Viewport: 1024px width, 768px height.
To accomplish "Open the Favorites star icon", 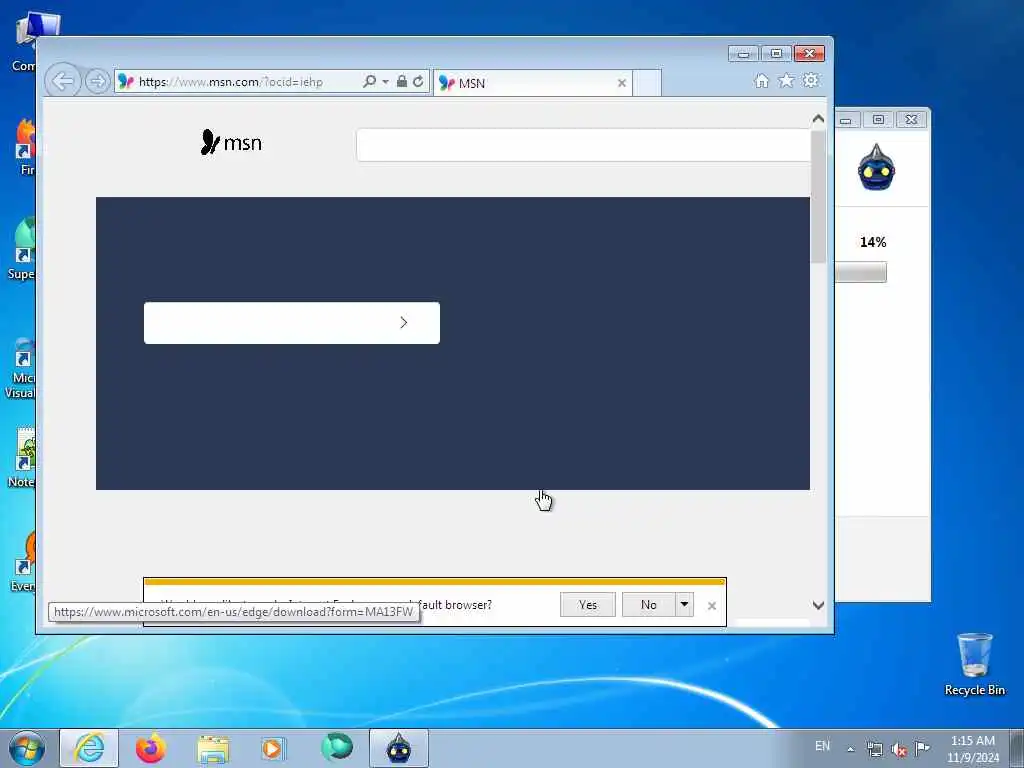I will tap(786, 80).
